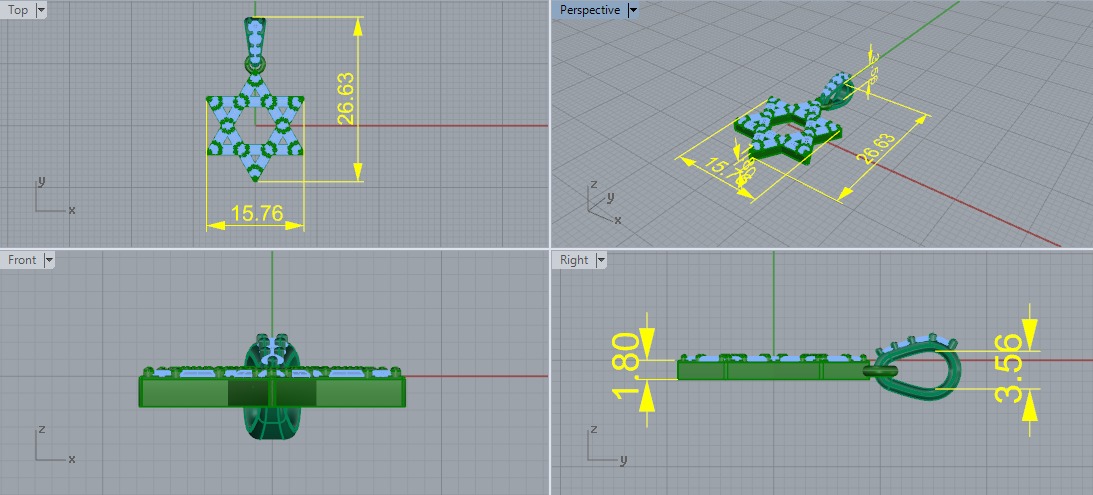Select the 3.56 dimension in Right view

click(x=1009, y=368)
